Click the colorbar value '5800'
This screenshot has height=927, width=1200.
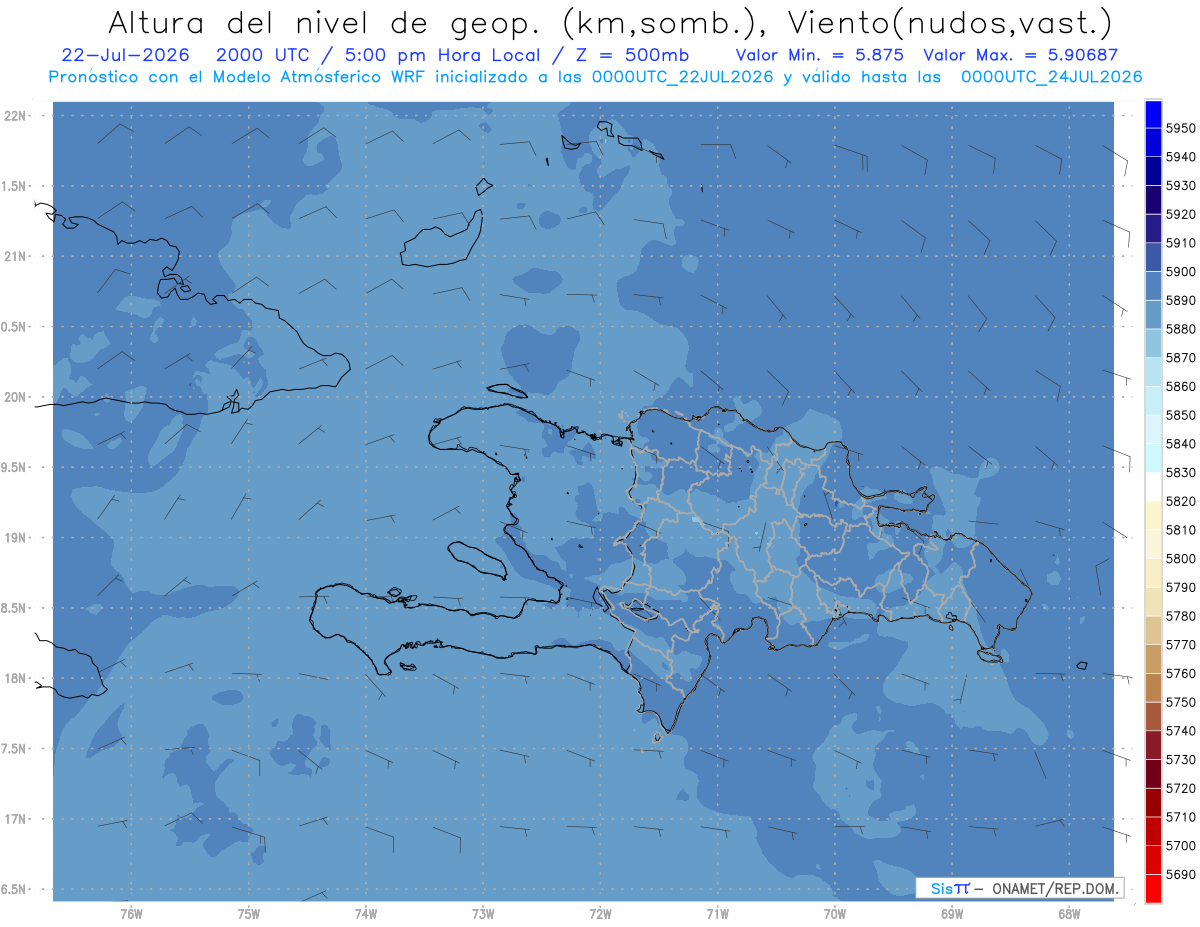[x=1180, y=558]
